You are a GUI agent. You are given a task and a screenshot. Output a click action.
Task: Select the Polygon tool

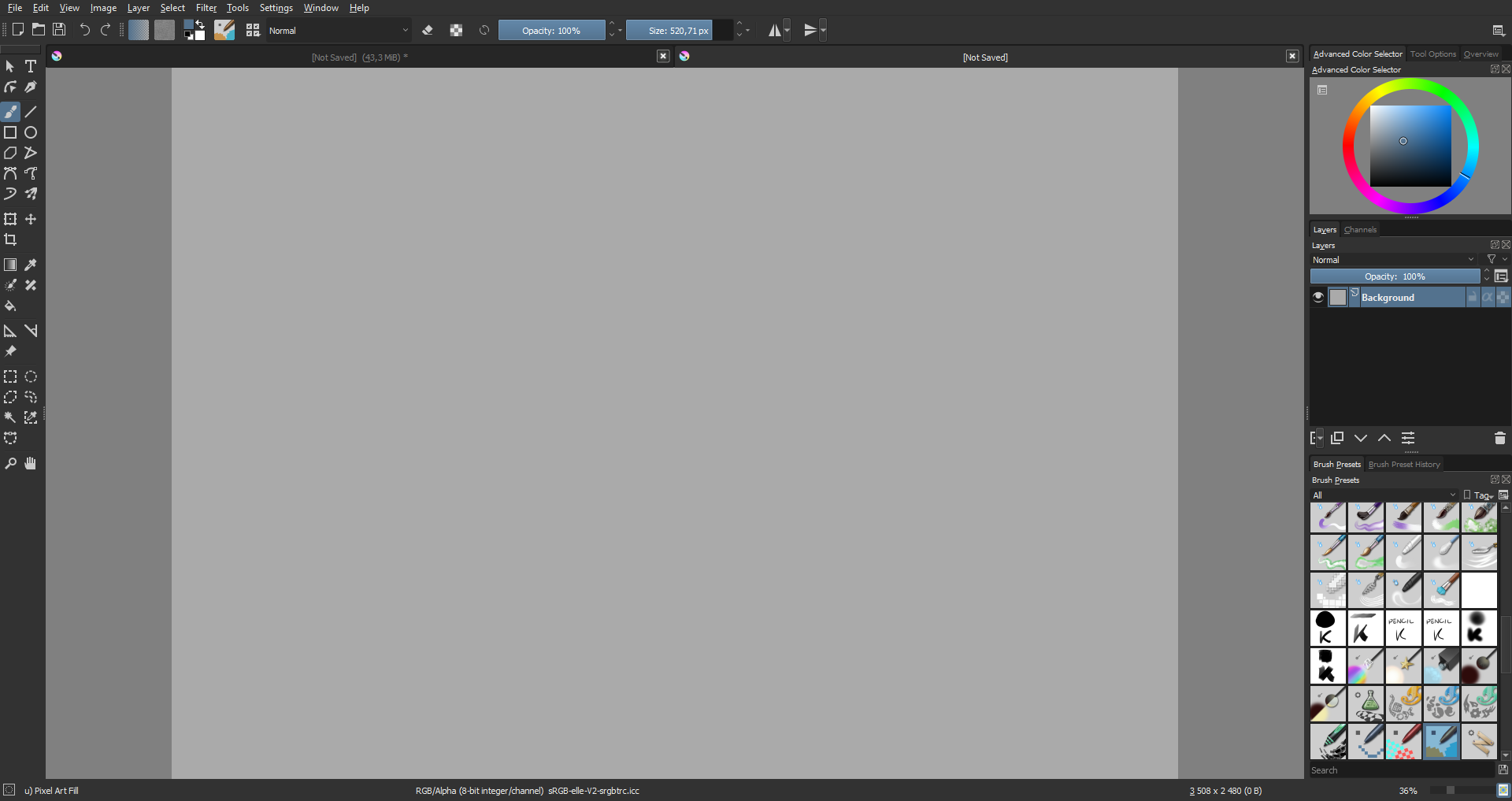click(10, 153)
